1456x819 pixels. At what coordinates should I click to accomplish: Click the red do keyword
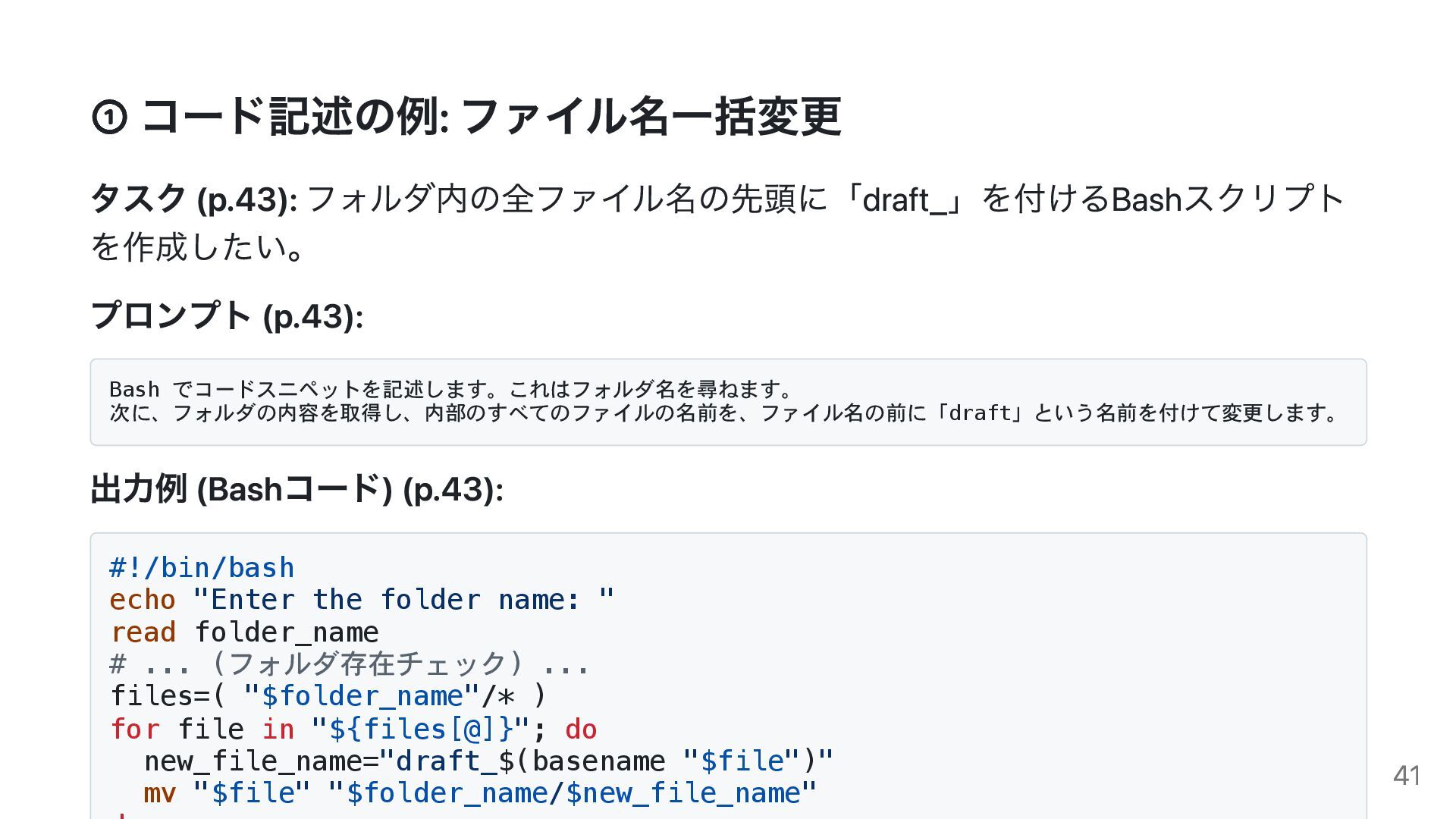click(x=580, y=729)
